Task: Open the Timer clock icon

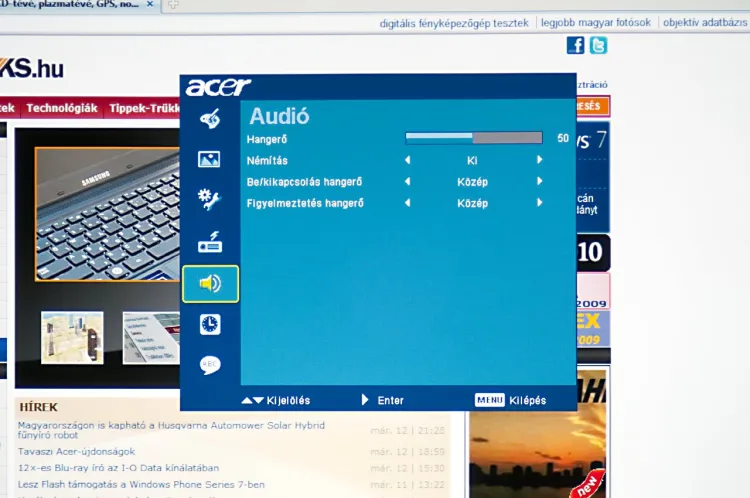Action: 209,324
